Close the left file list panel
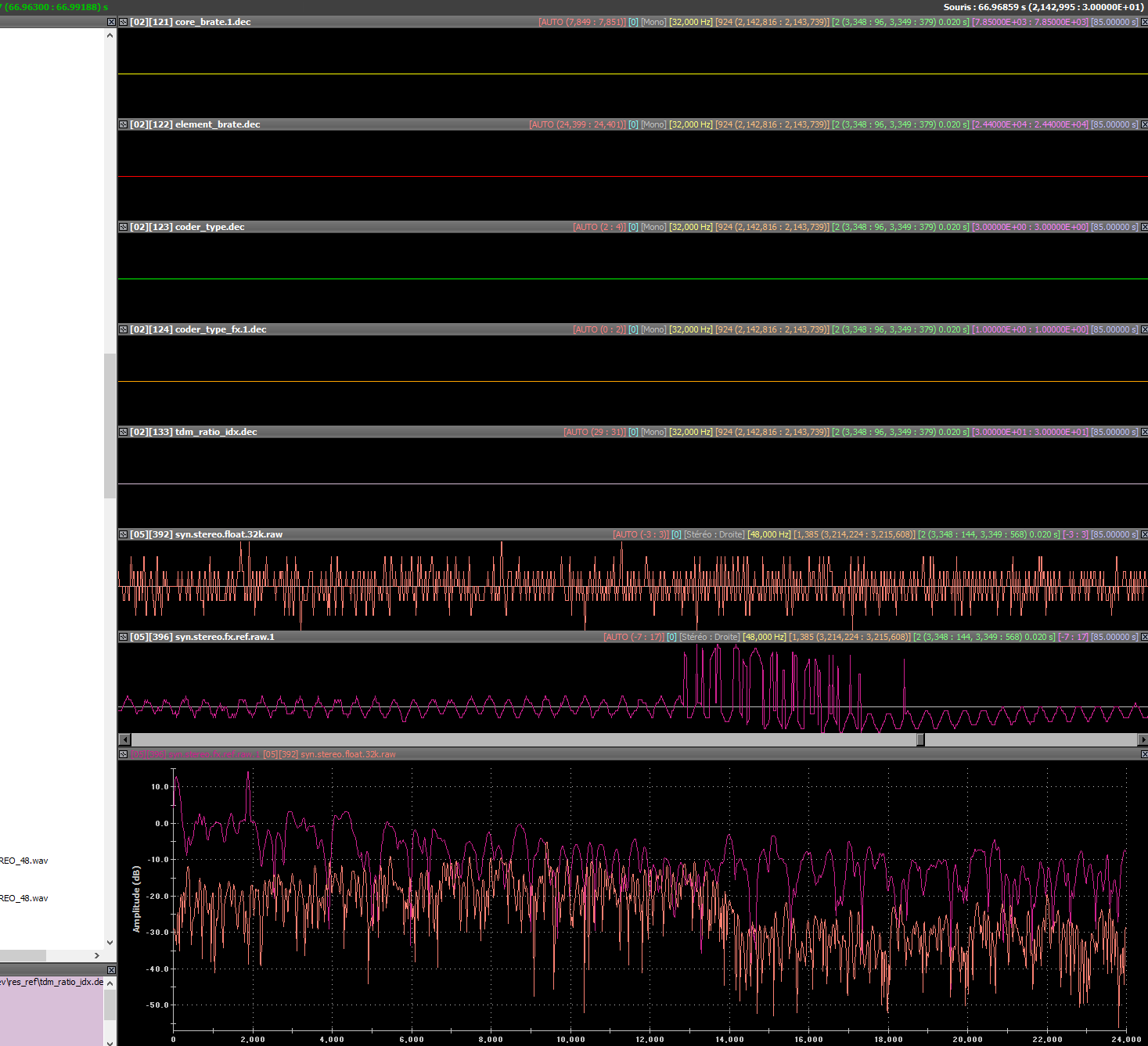This screenshot has width=1148, height=1046. click(111, 22)
